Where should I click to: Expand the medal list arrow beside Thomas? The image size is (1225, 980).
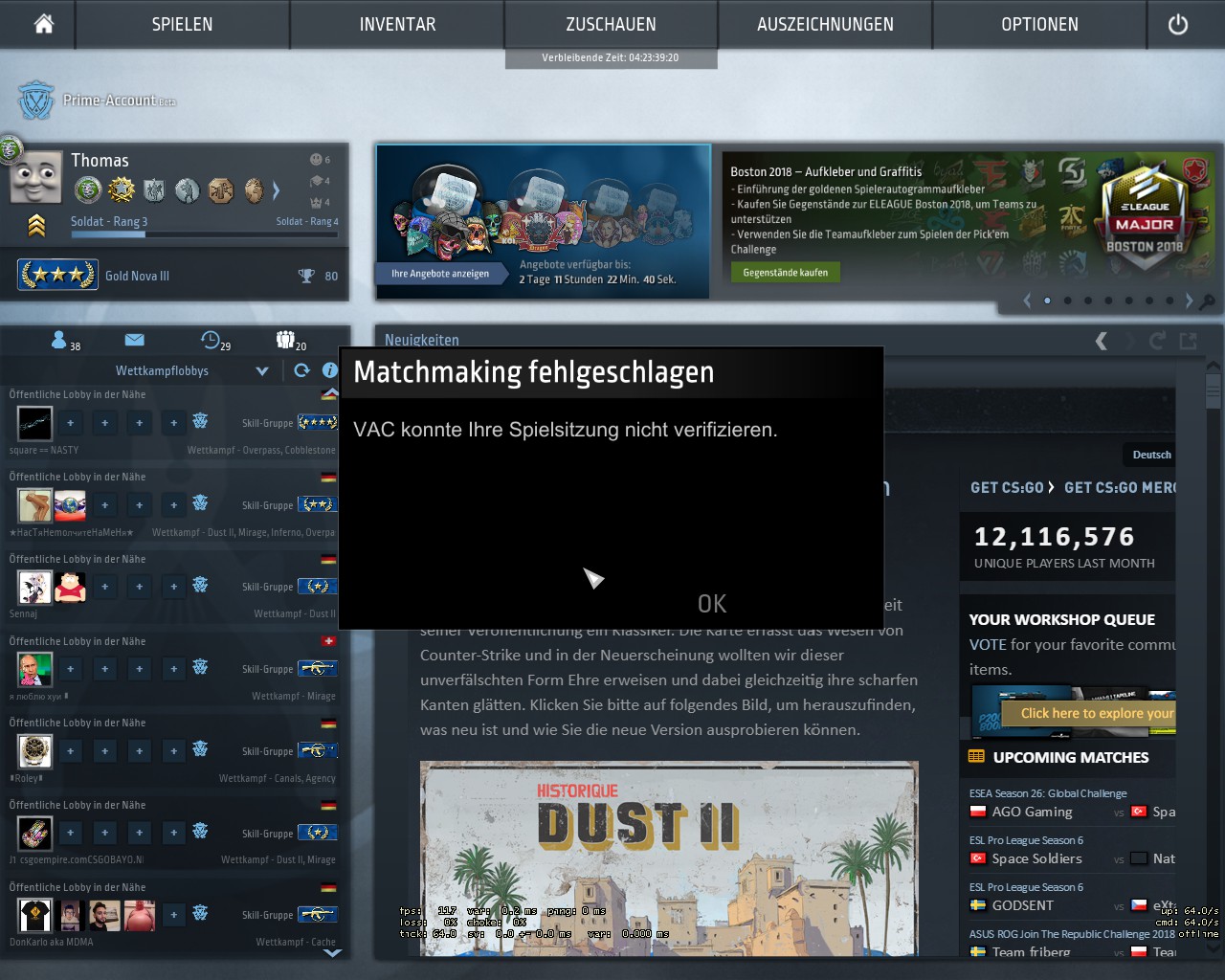pos(276,190)
